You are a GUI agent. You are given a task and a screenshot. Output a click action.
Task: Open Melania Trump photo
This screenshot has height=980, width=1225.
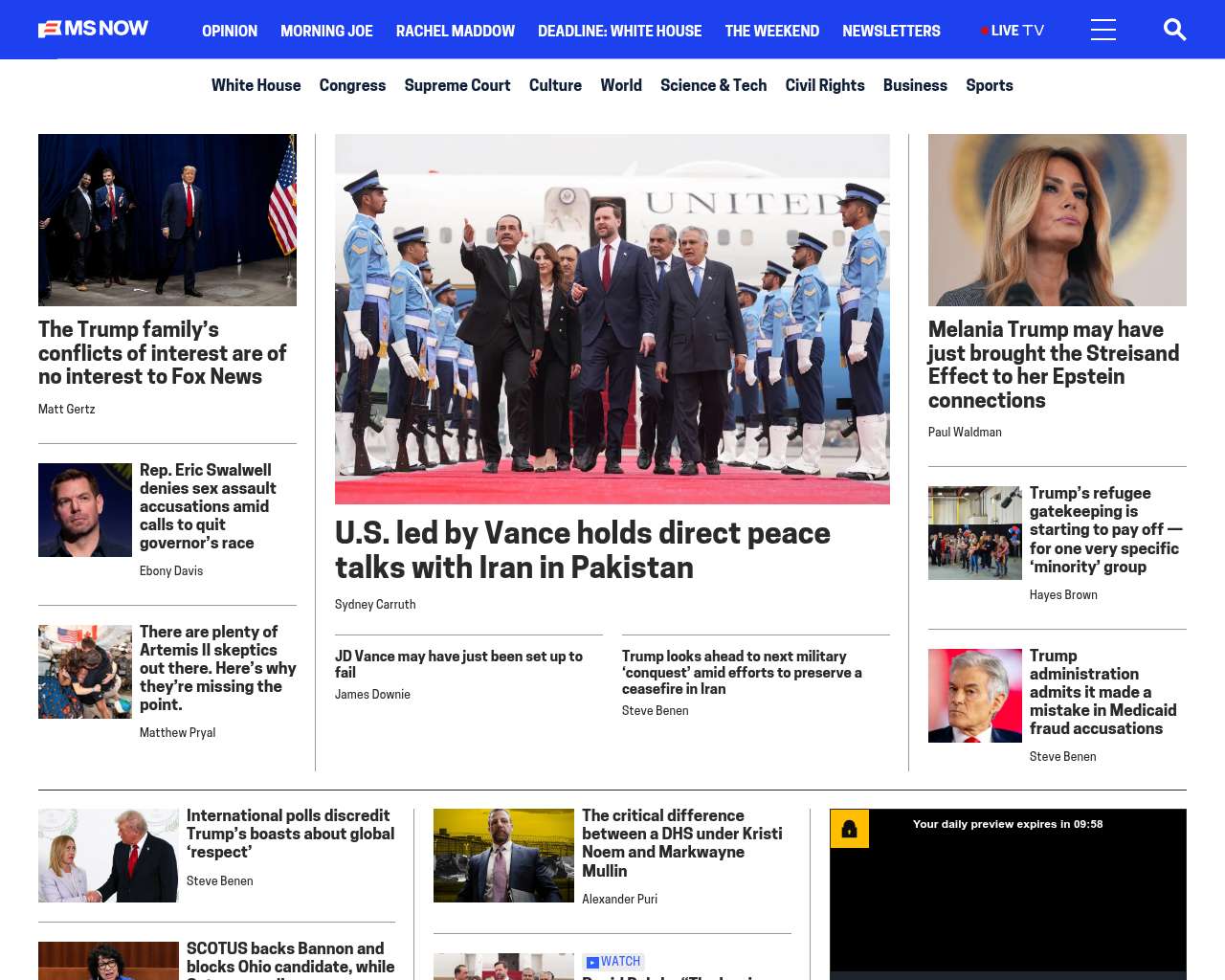1058,220
